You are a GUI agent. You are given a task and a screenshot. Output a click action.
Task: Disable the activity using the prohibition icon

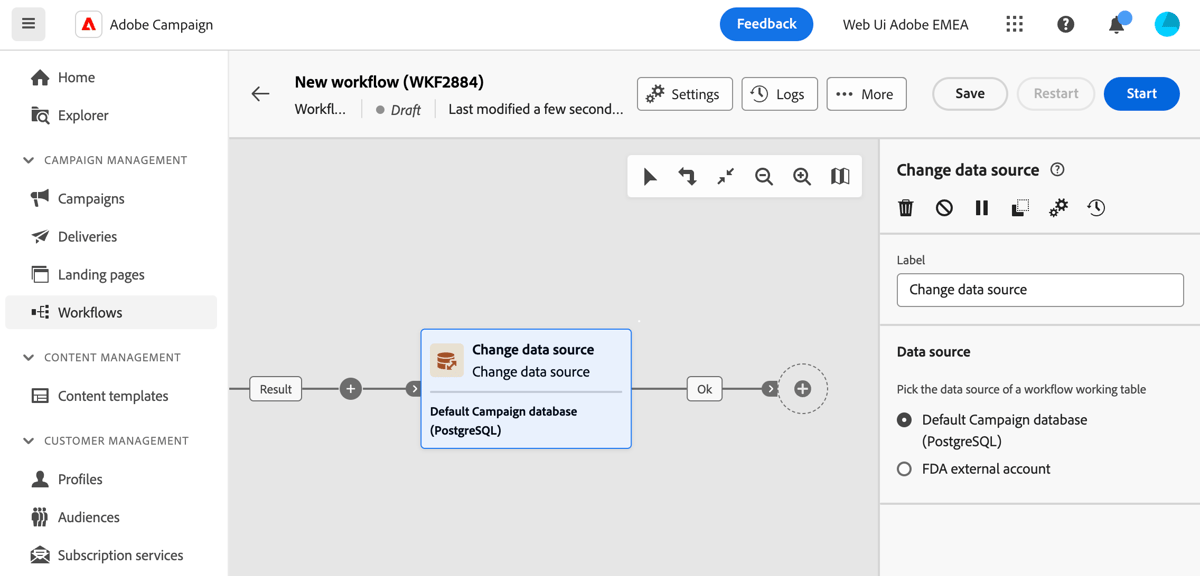pyautogui.click(x=943, y=207)
